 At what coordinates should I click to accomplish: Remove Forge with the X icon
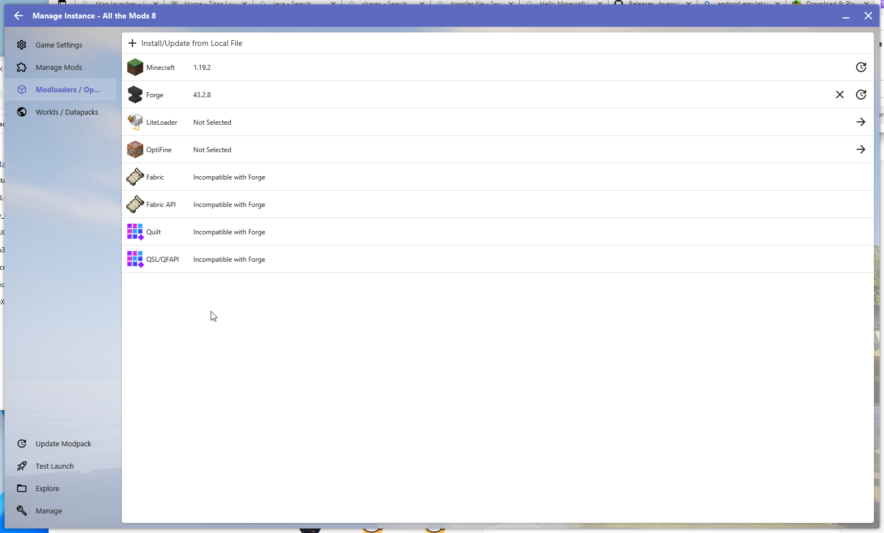[840, 95]
